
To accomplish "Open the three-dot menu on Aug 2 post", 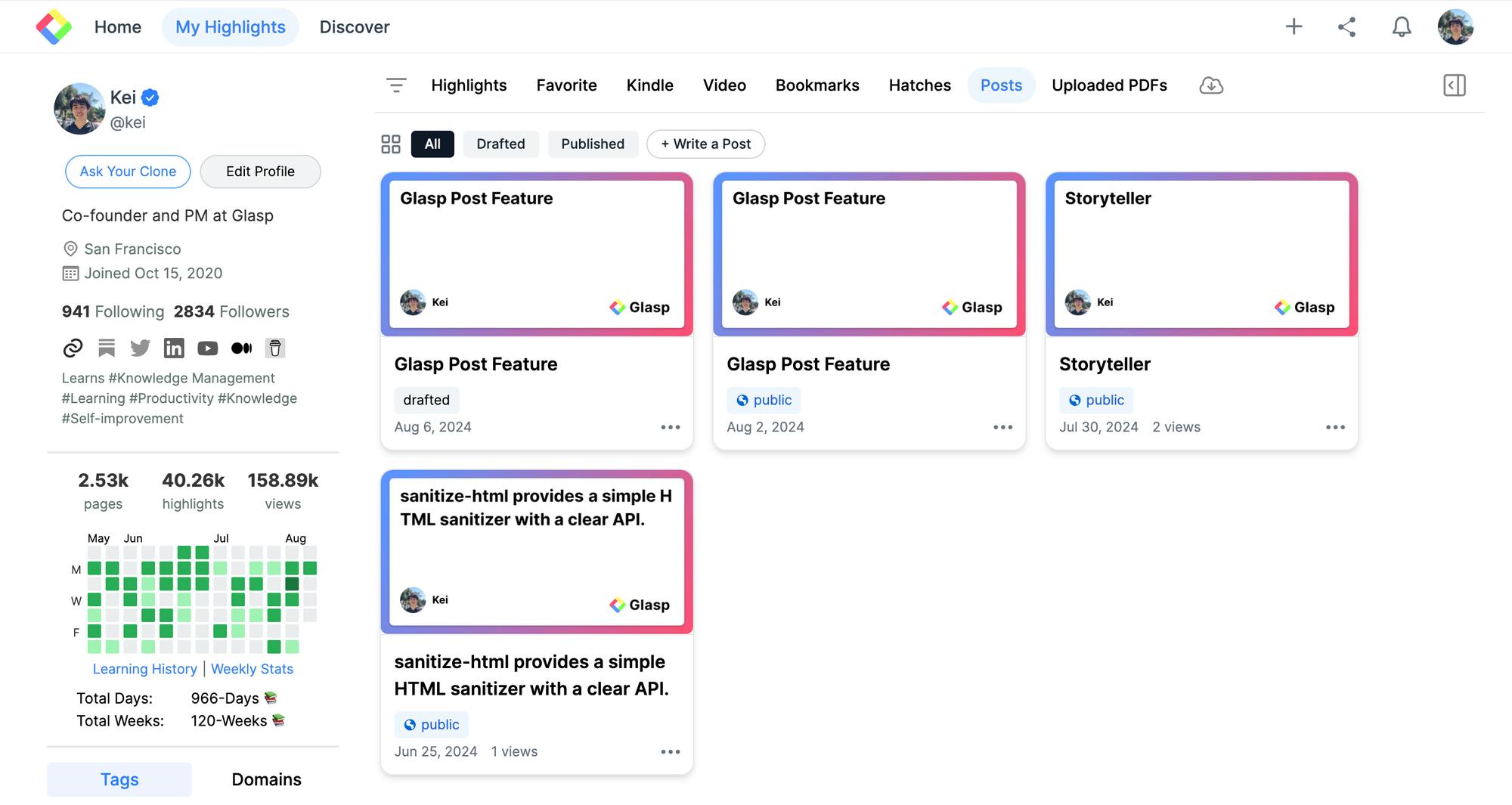I will tap(1003, 427).
